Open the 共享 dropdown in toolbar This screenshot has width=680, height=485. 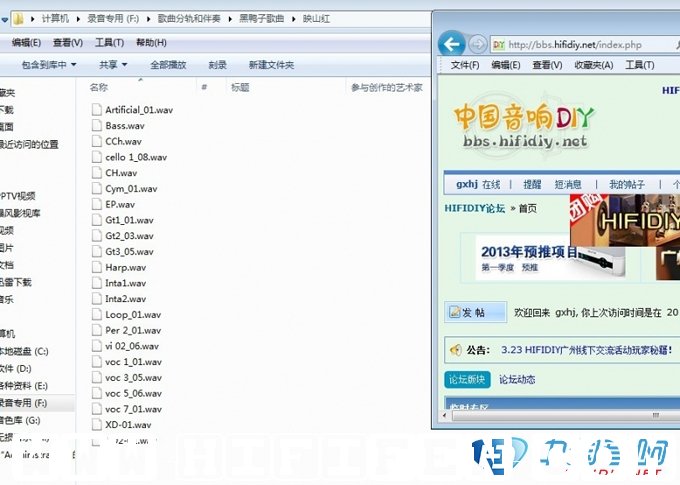[x=113, y=65]
